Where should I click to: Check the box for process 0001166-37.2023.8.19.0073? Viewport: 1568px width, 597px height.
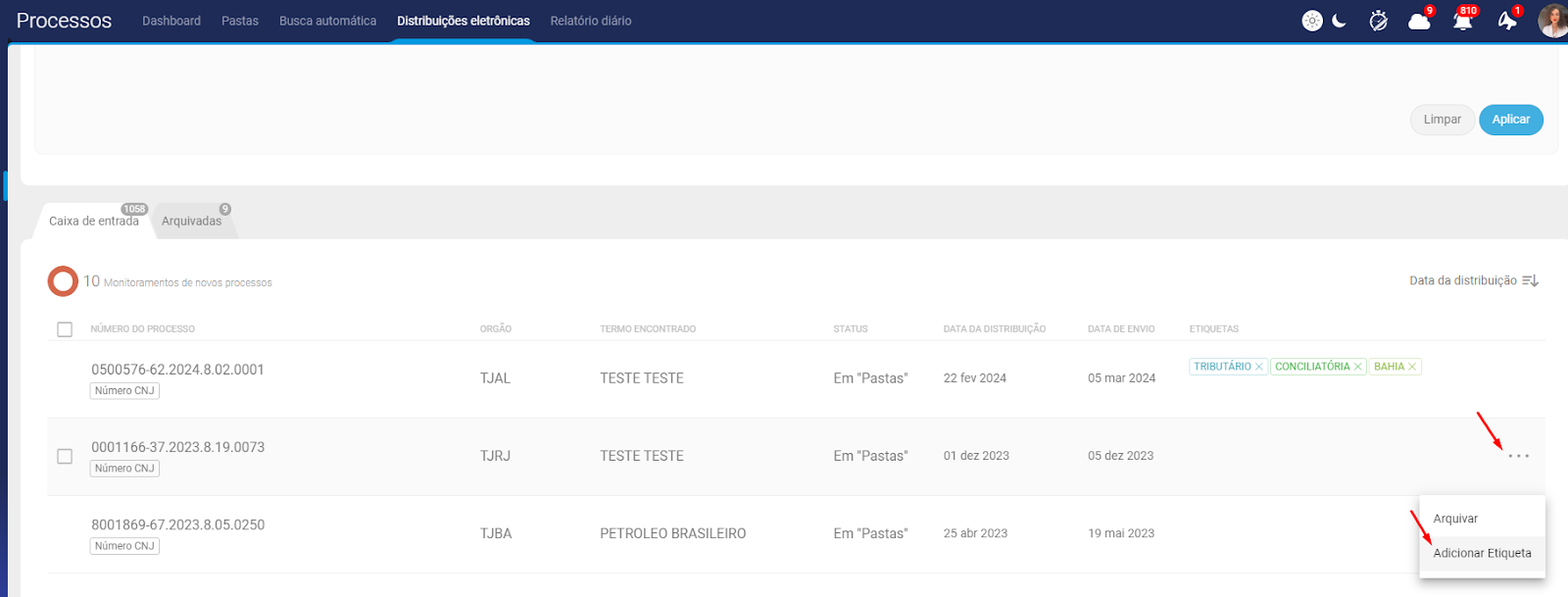(x=65, y=456)
